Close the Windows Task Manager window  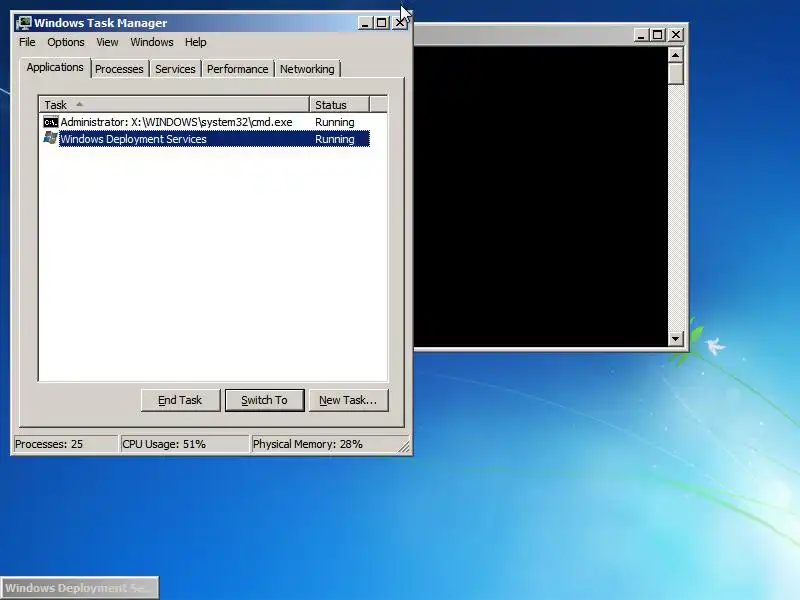(400, 23)
